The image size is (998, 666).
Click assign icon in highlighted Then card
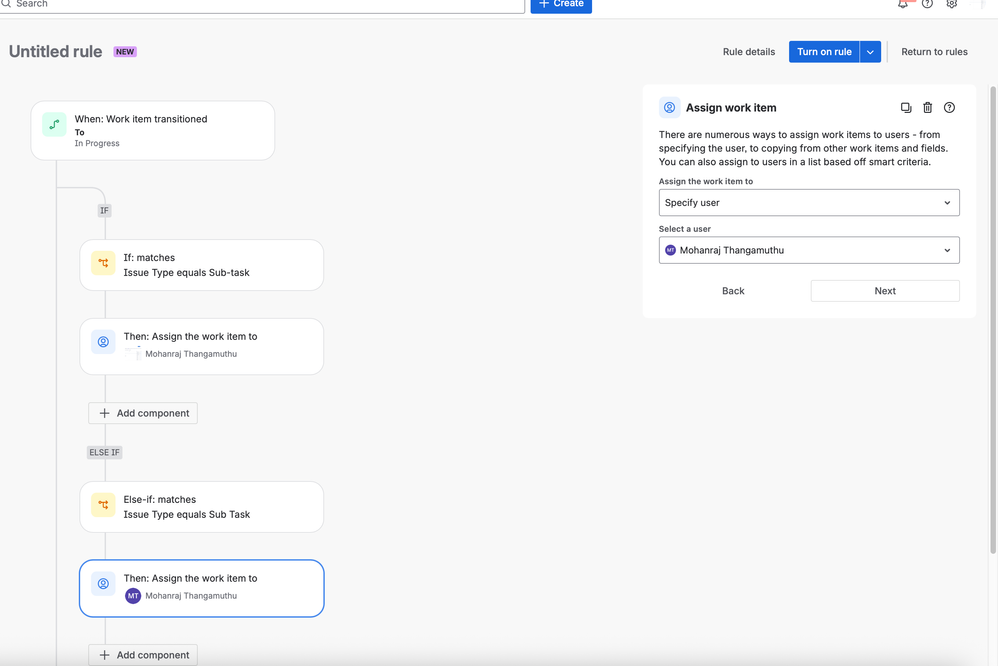point(103,584)
